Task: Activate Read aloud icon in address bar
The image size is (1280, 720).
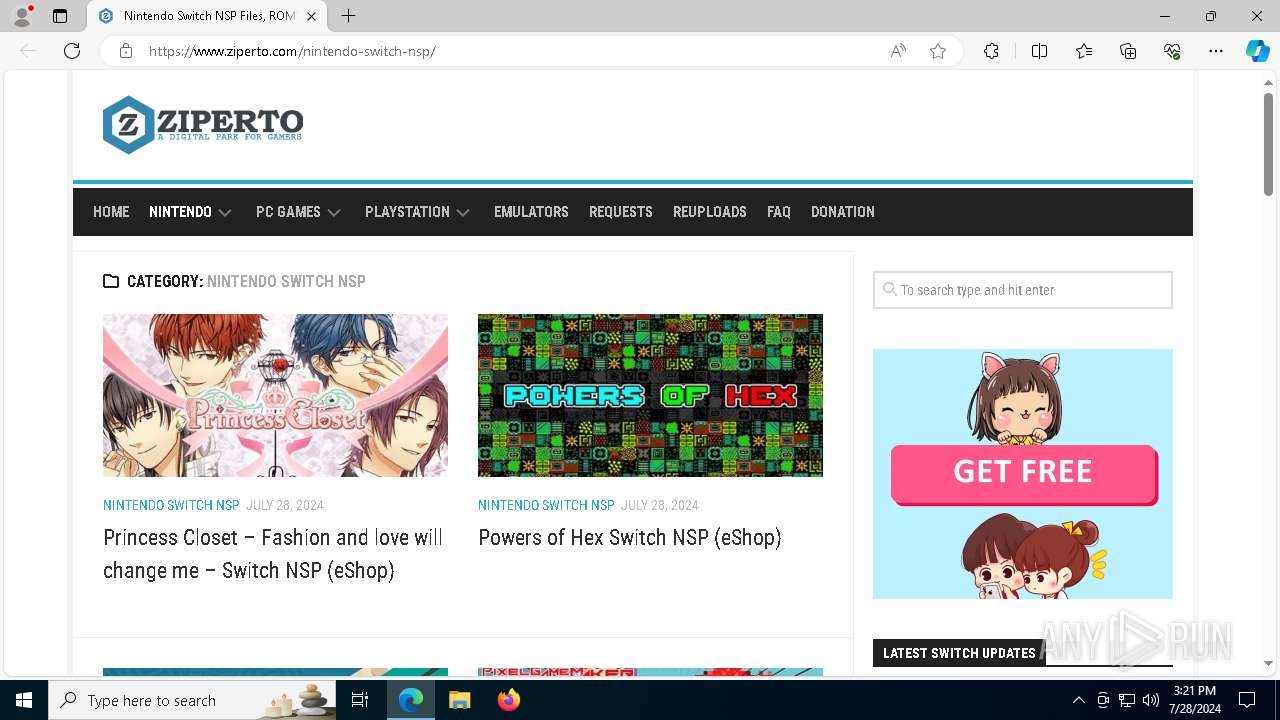Action: point(898,51)
